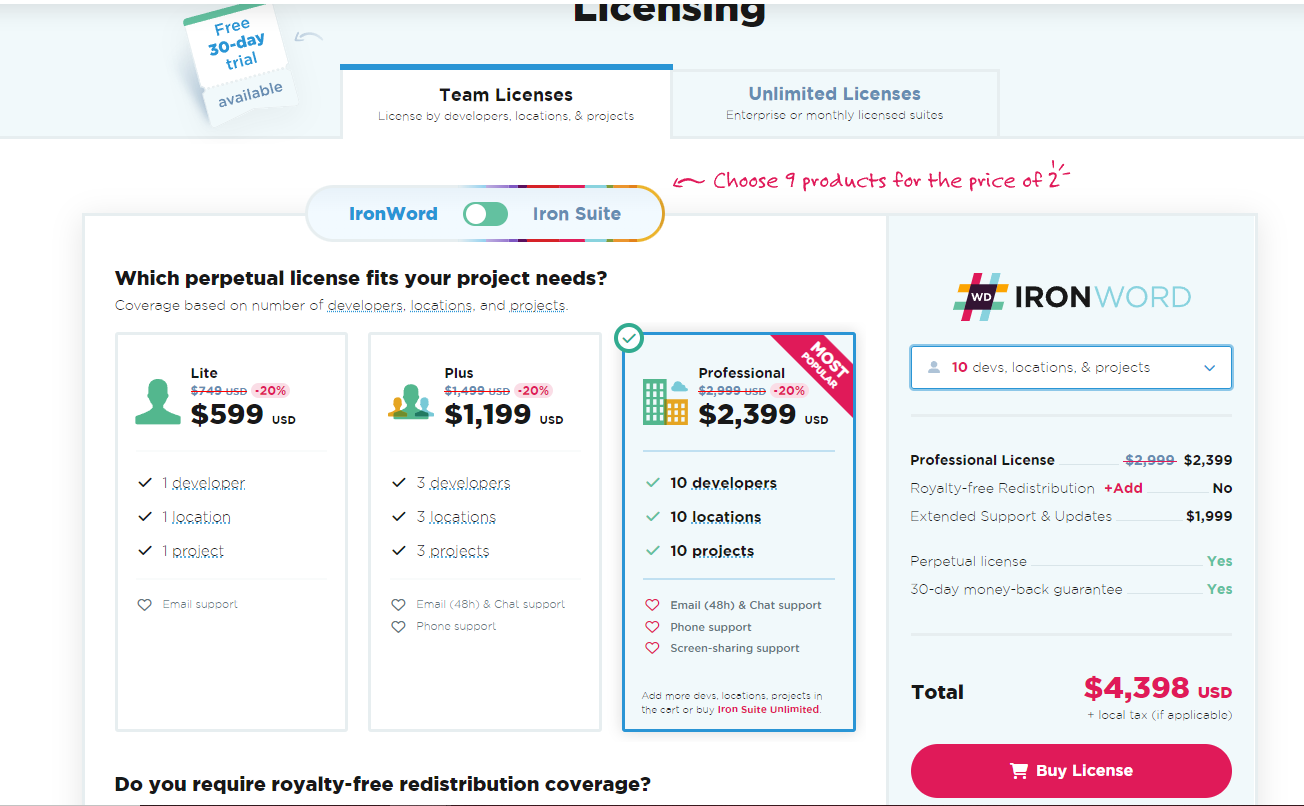Viewport: 1304px width, 806px height.
Task: Click the heart icon next to Plus Phone support
Action: (x=398, y=627)
